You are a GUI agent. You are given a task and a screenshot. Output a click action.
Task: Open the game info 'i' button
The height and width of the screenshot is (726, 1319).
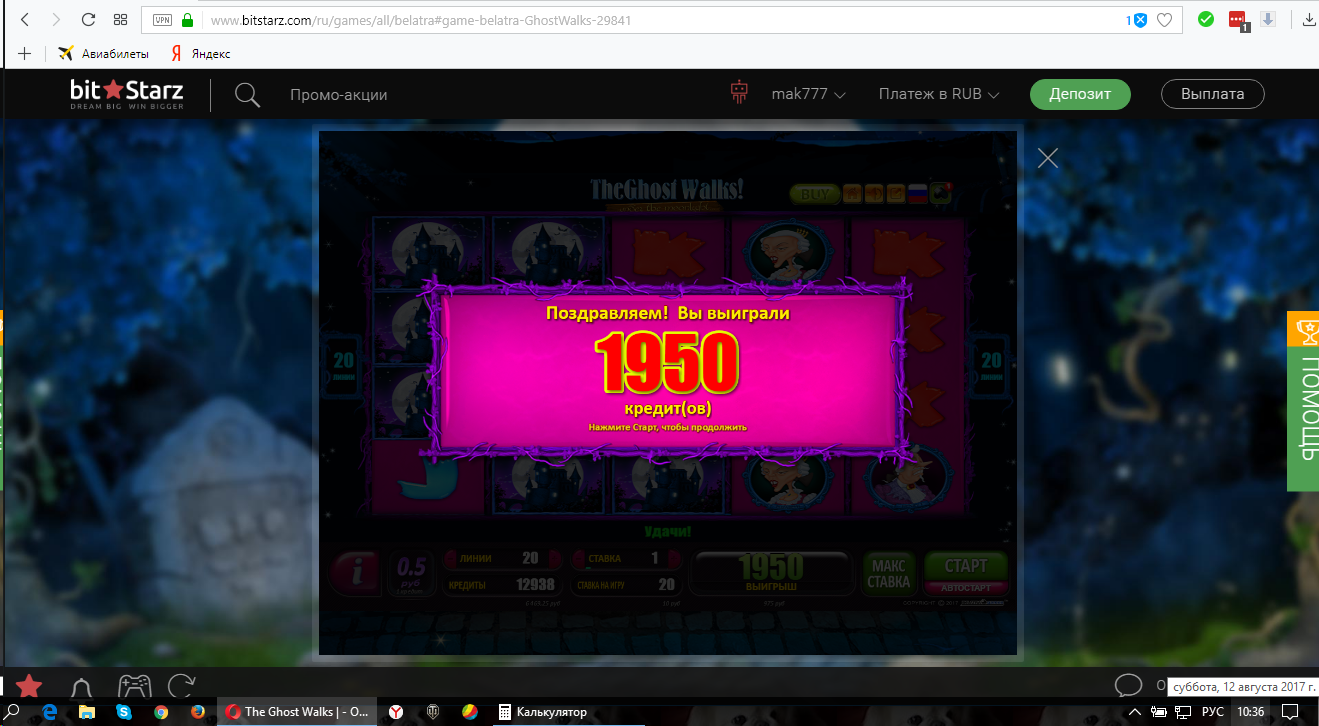[x=356, y=571]
